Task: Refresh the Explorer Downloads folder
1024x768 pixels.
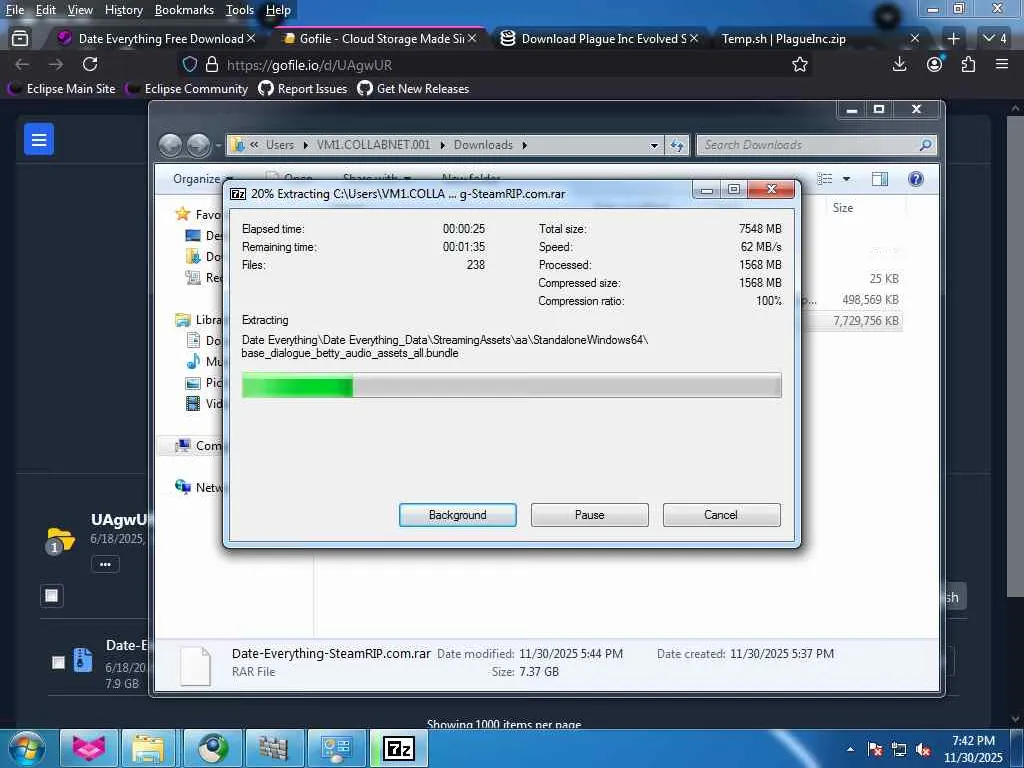Action: click(x=677, y=146)
